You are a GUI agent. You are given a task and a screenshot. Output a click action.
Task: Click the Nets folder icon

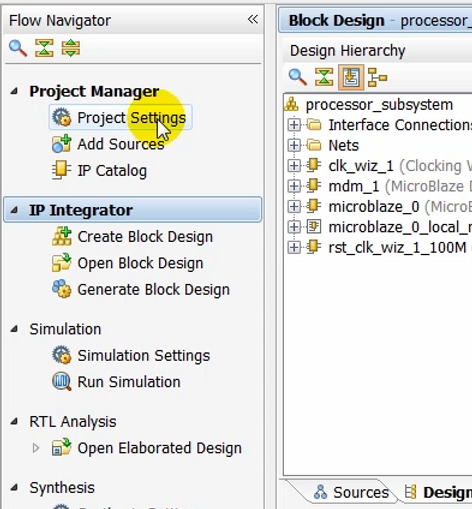pos(314,145)
